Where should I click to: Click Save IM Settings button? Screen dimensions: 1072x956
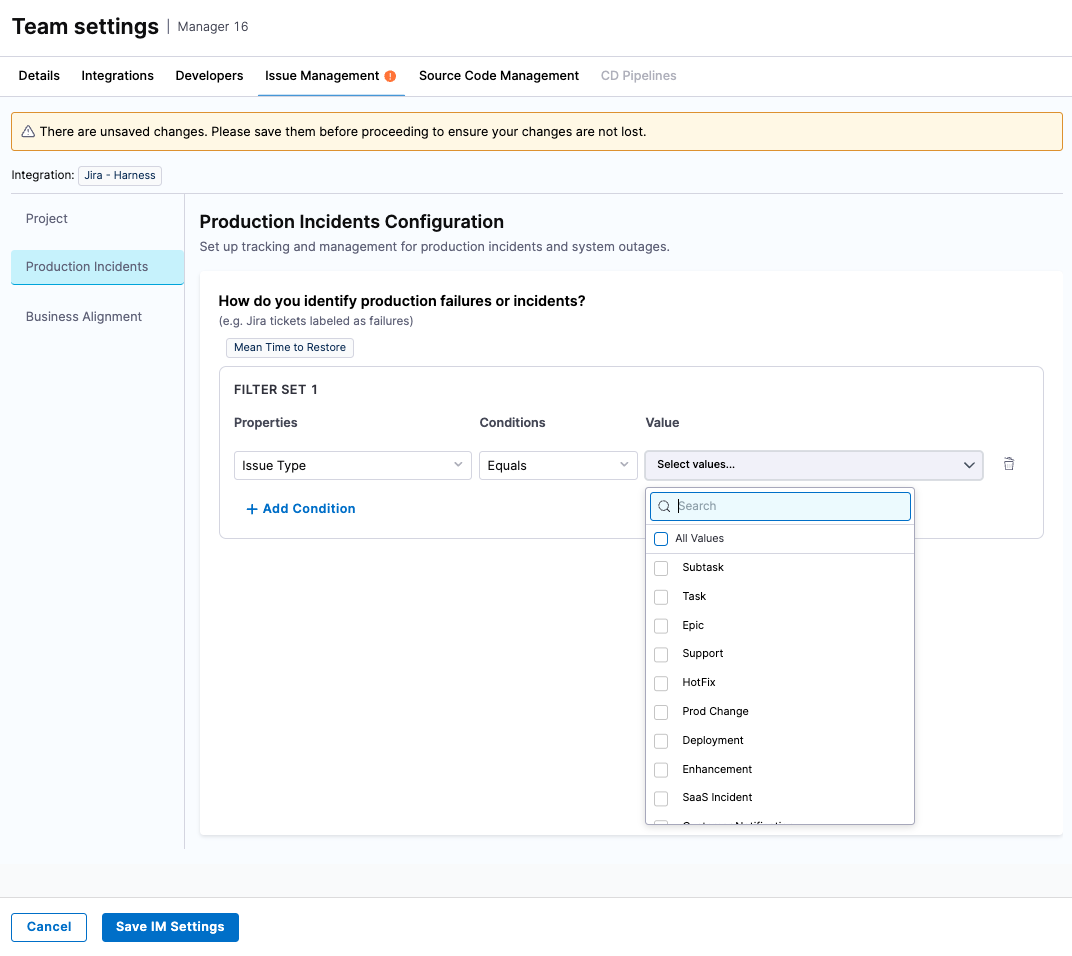[x=170, y=927]
